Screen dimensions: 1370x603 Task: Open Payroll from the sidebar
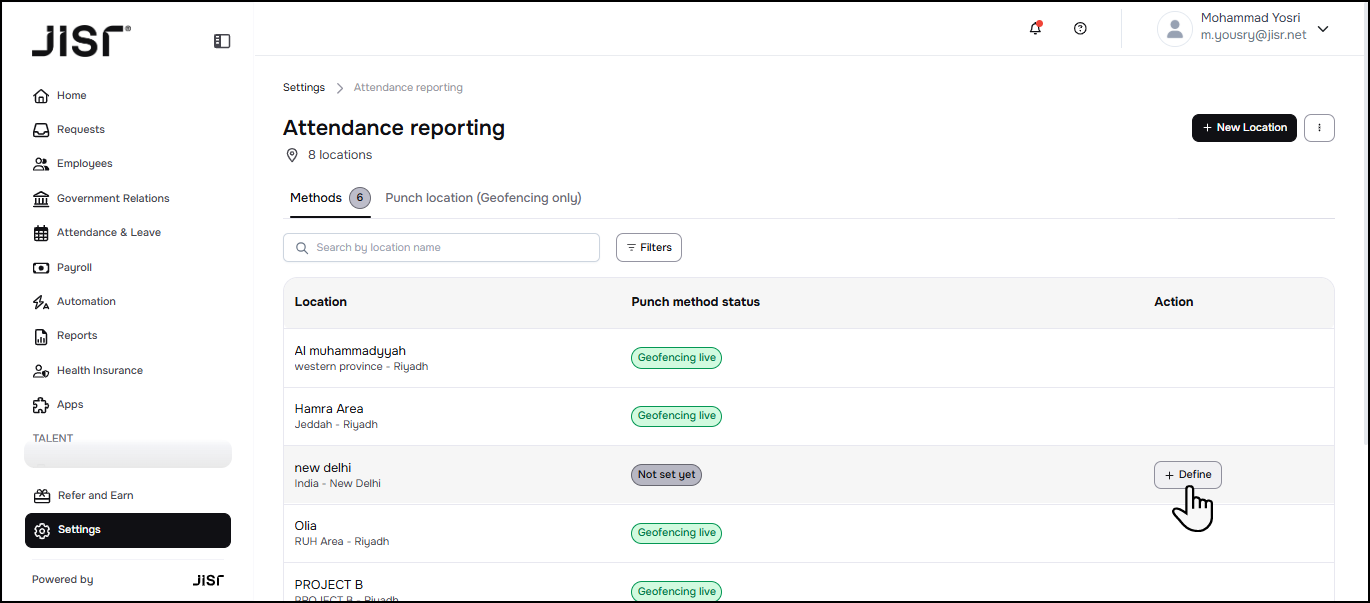(x=74, y=268)
